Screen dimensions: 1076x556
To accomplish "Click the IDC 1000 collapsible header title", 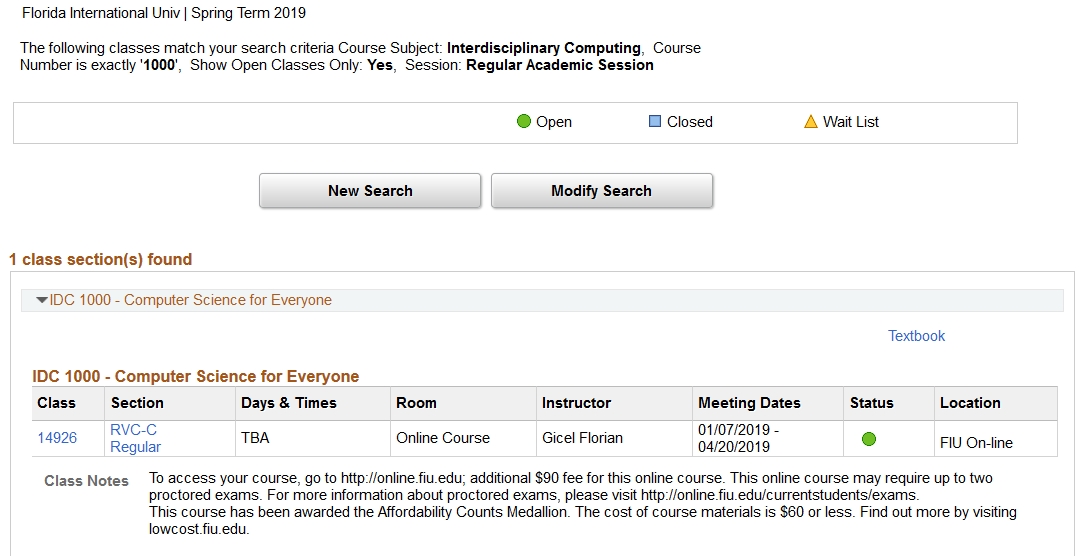I will click(x=190, y=300).
